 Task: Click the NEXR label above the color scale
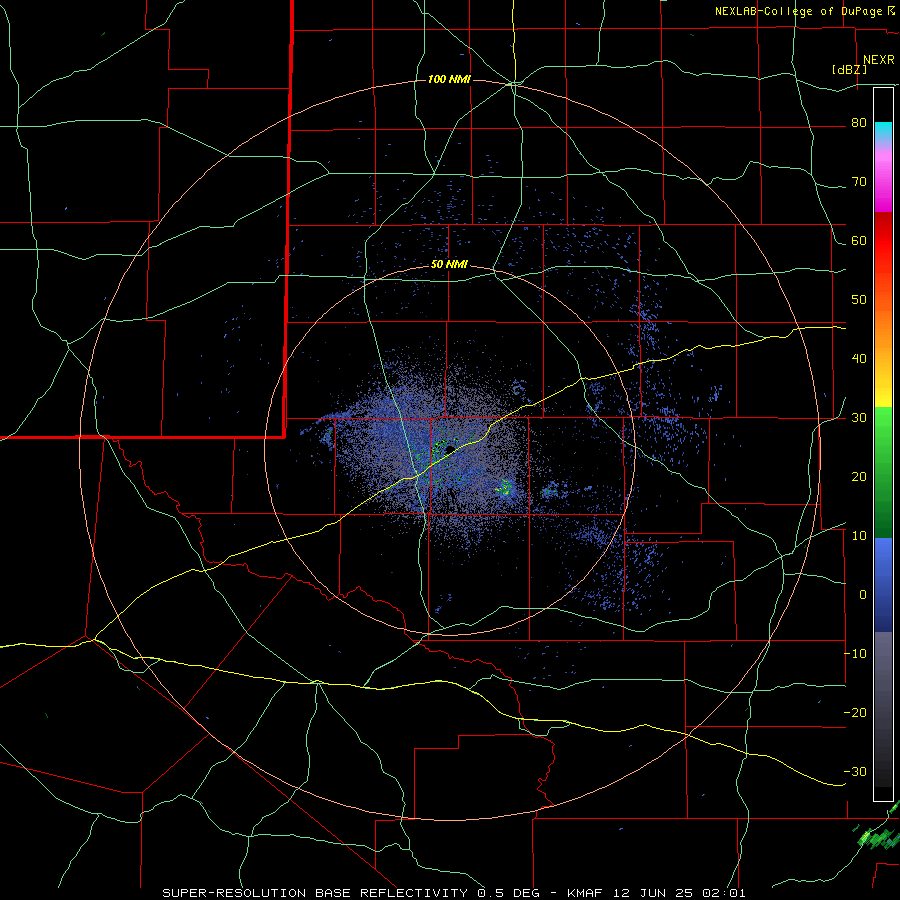(879, 60)
